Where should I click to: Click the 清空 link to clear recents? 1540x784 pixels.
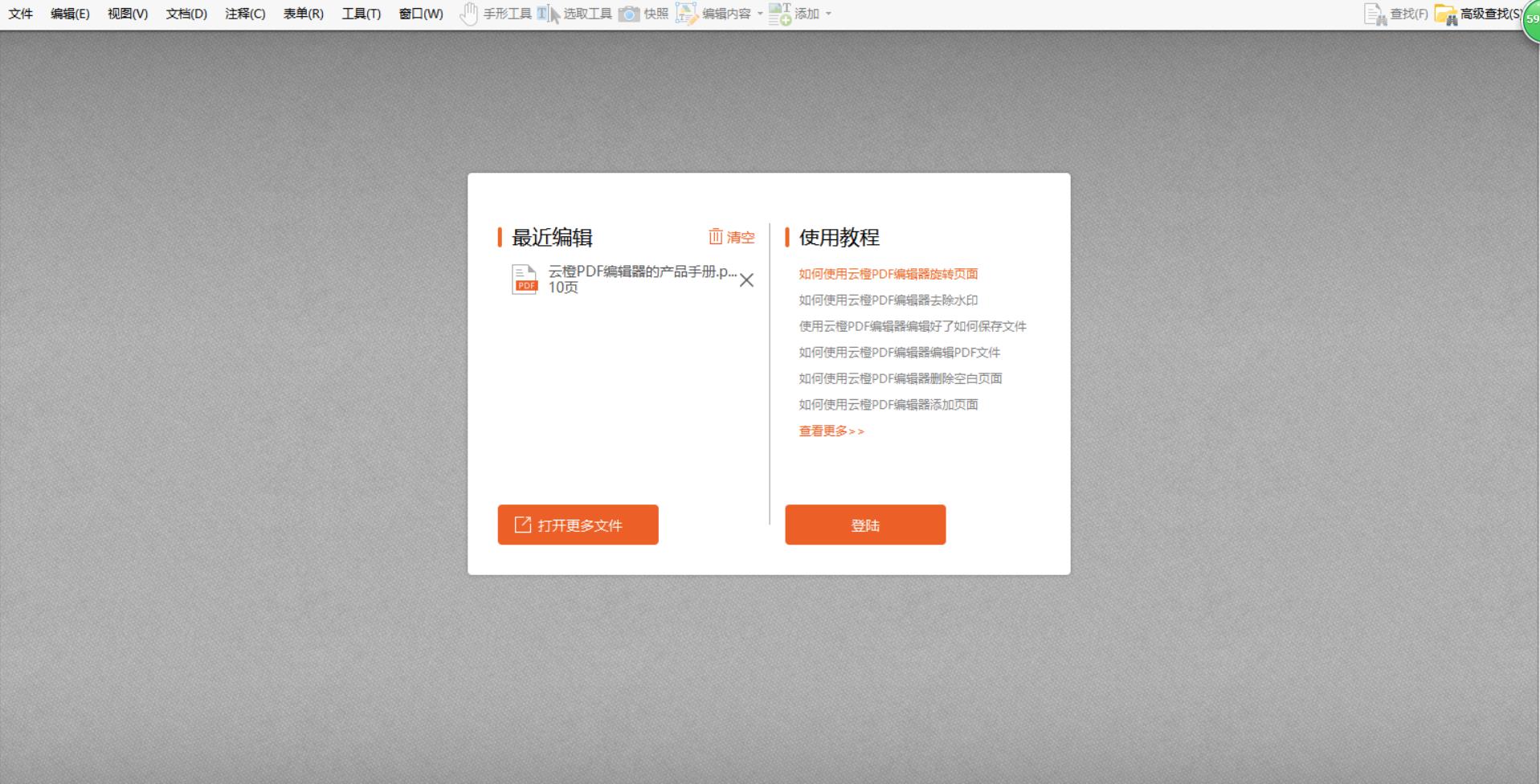[741, 237]
